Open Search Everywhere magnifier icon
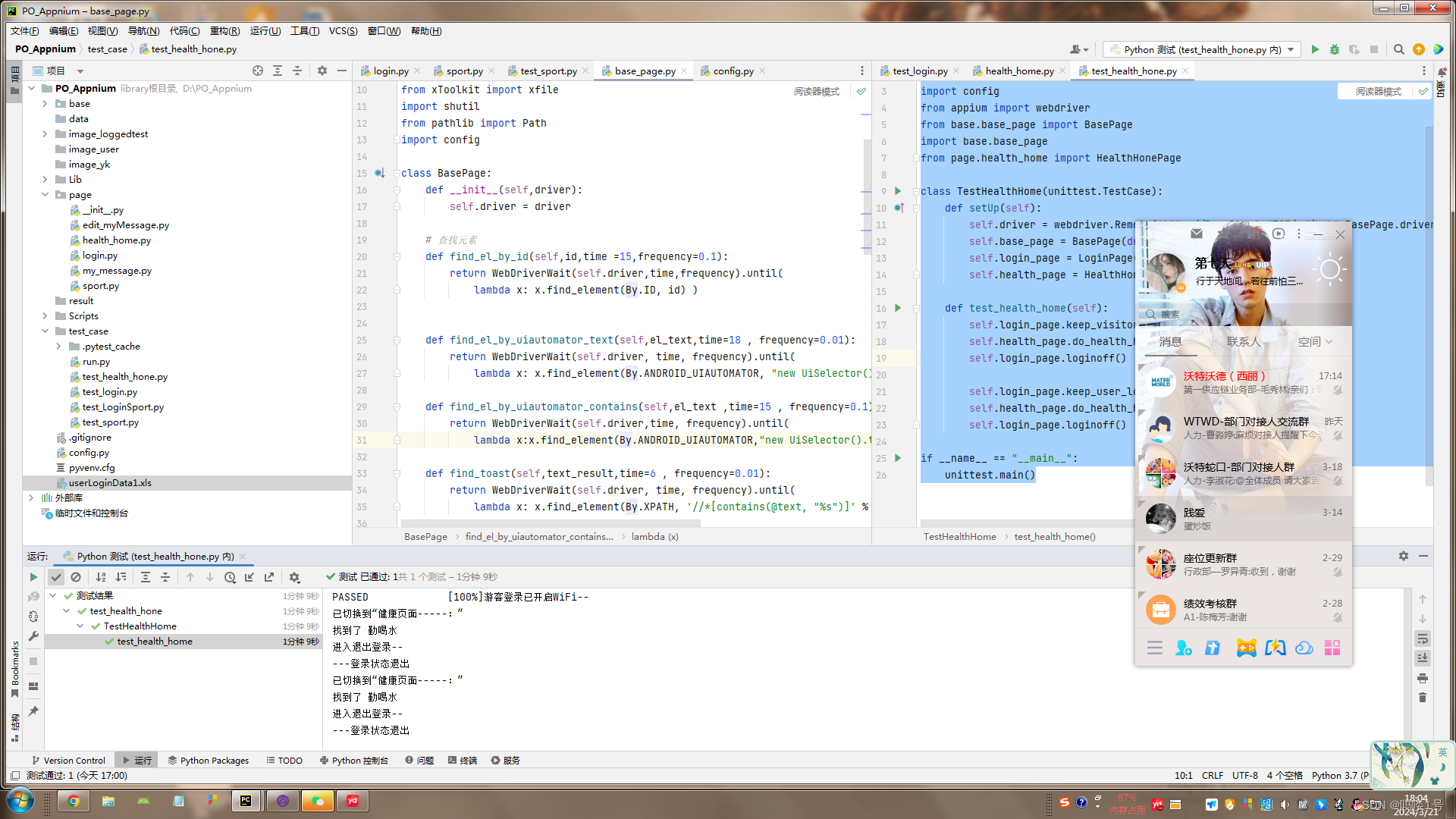Image resolution: width=1456 pixels, height=819 pixels. click(x=1399, y=49)
